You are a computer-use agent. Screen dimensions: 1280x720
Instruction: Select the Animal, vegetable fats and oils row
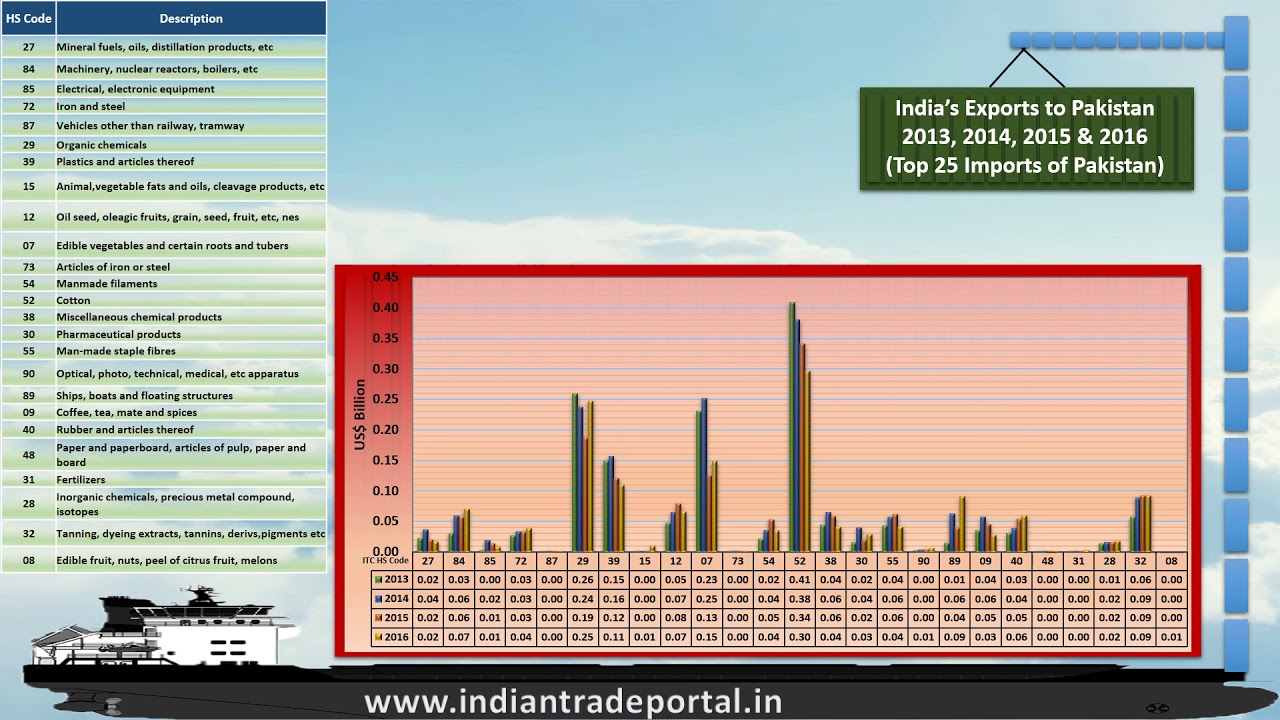pos(164,186)
